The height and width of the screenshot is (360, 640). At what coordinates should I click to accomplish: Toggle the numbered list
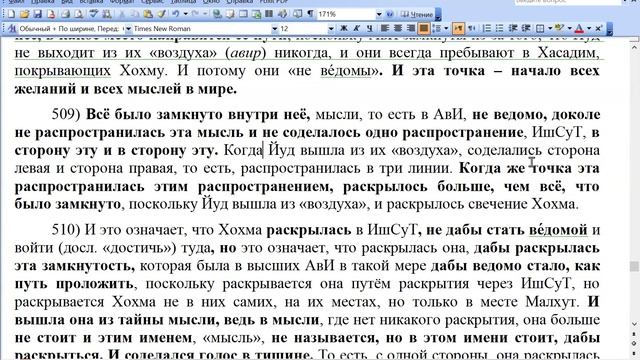(x=487, y=28)
